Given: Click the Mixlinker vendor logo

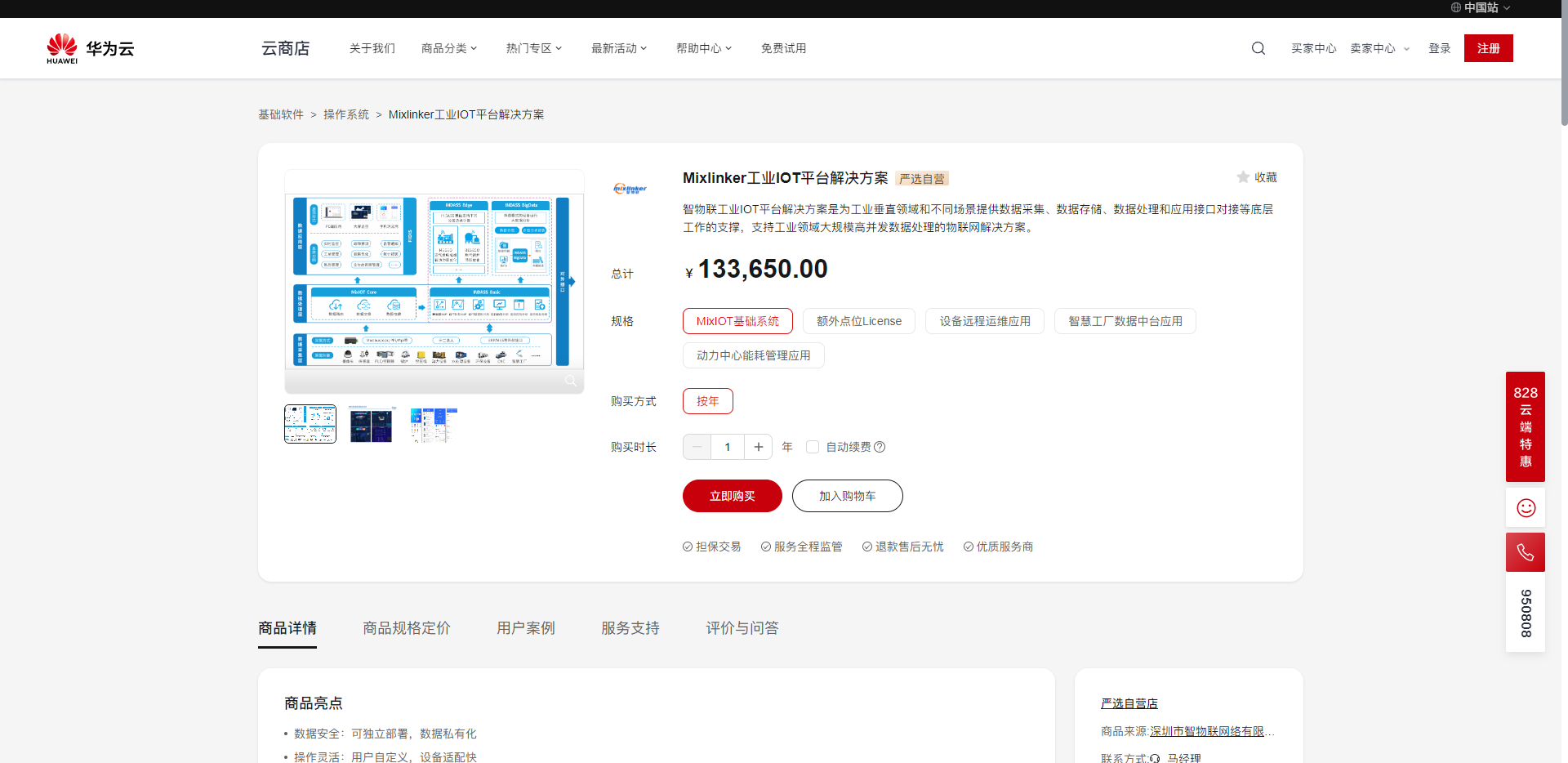Looking at the screenshot, I should 630,189.
